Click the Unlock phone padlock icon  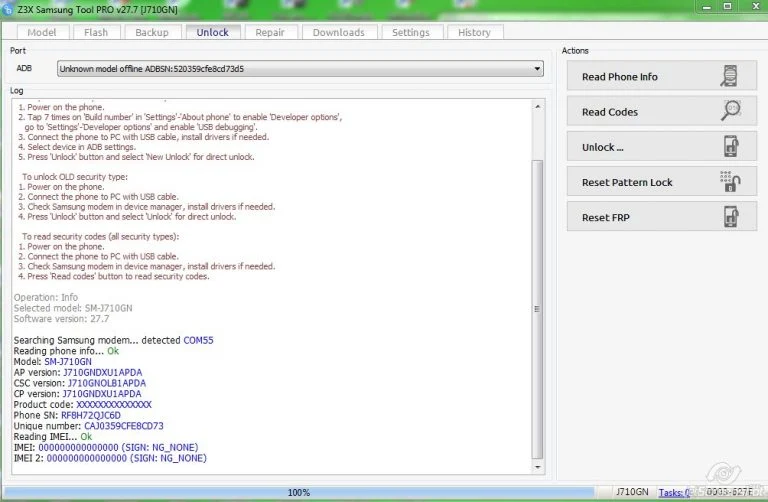pyautogui.click(x=731, y=146)
